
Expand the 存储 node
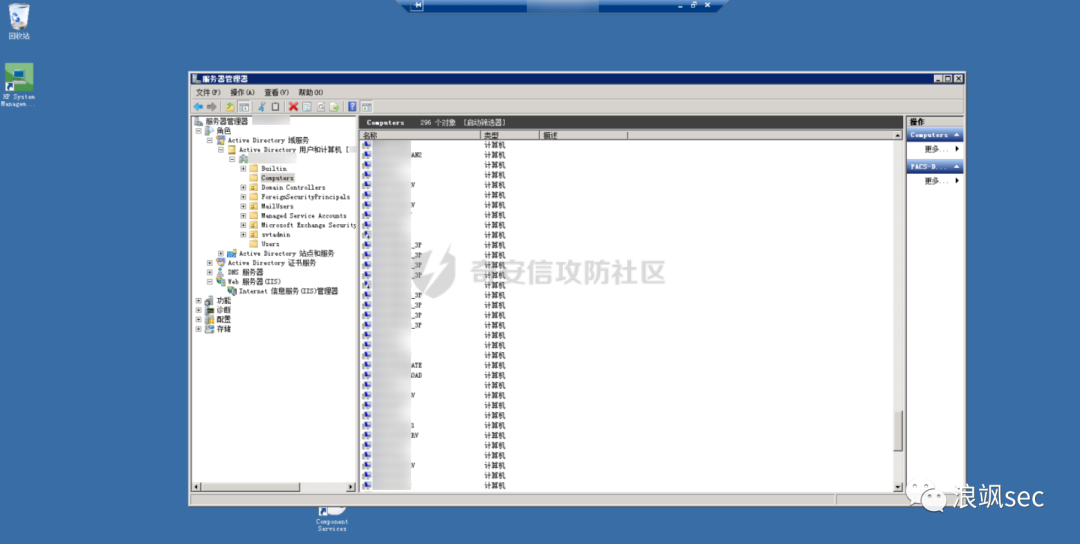point(198,329)
